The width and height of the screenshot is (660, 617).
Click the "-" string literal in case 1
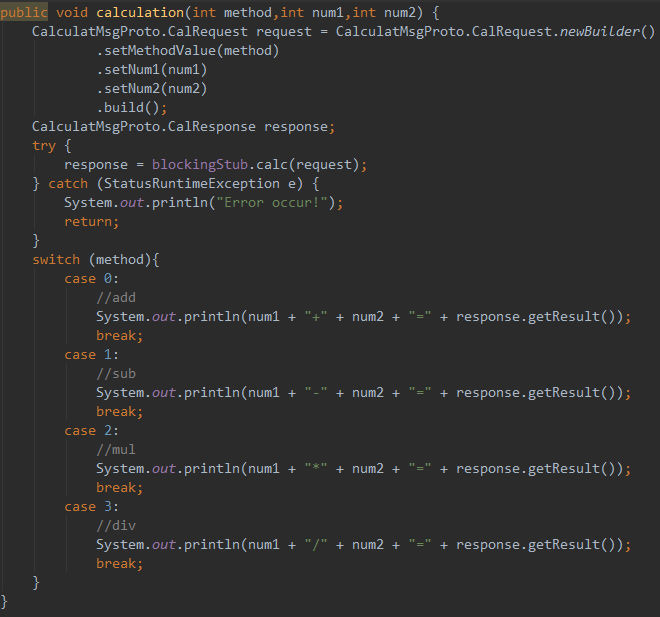tap(316, 393)
